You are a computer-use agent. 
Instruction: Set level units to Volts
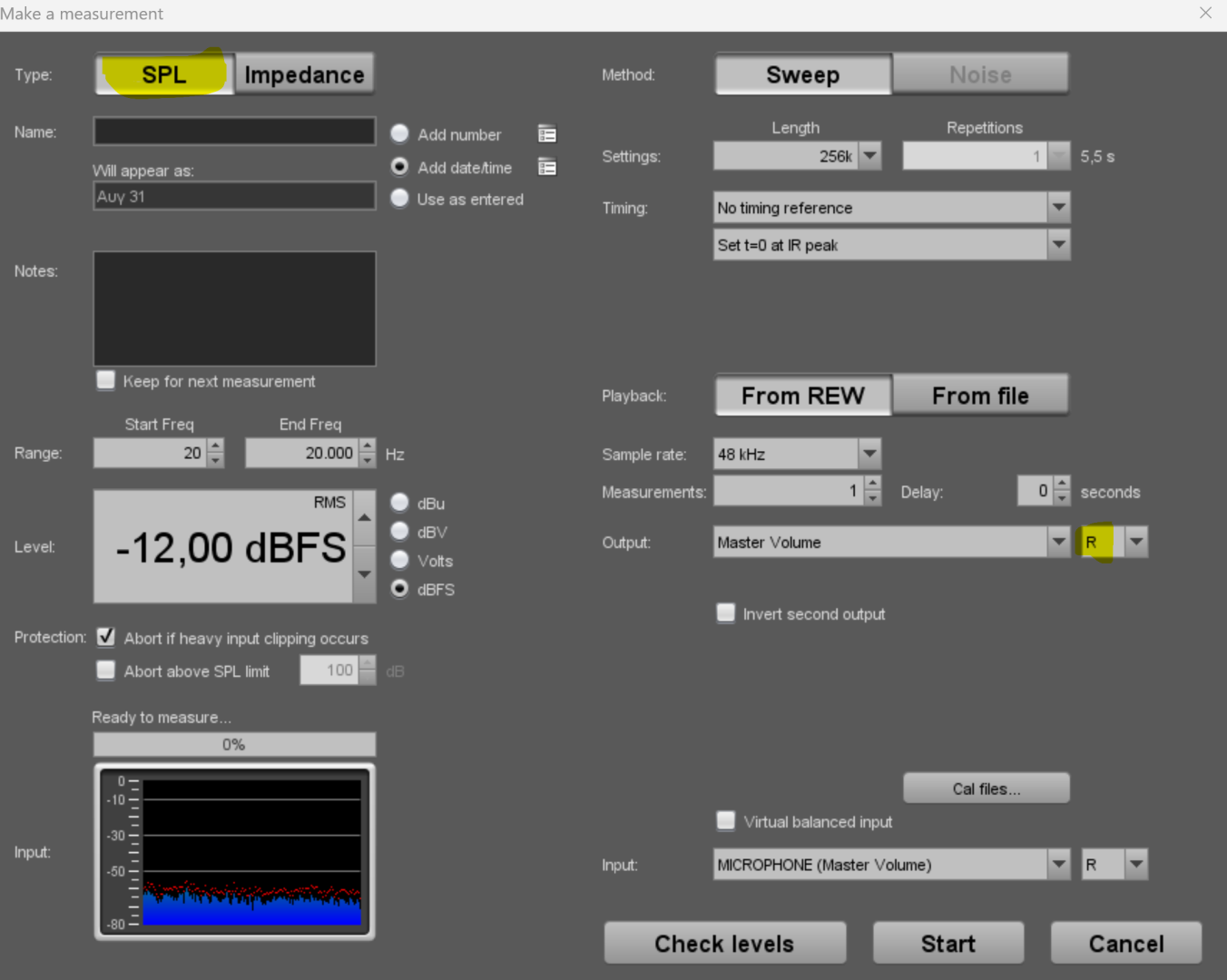click(x=399, y=560)
